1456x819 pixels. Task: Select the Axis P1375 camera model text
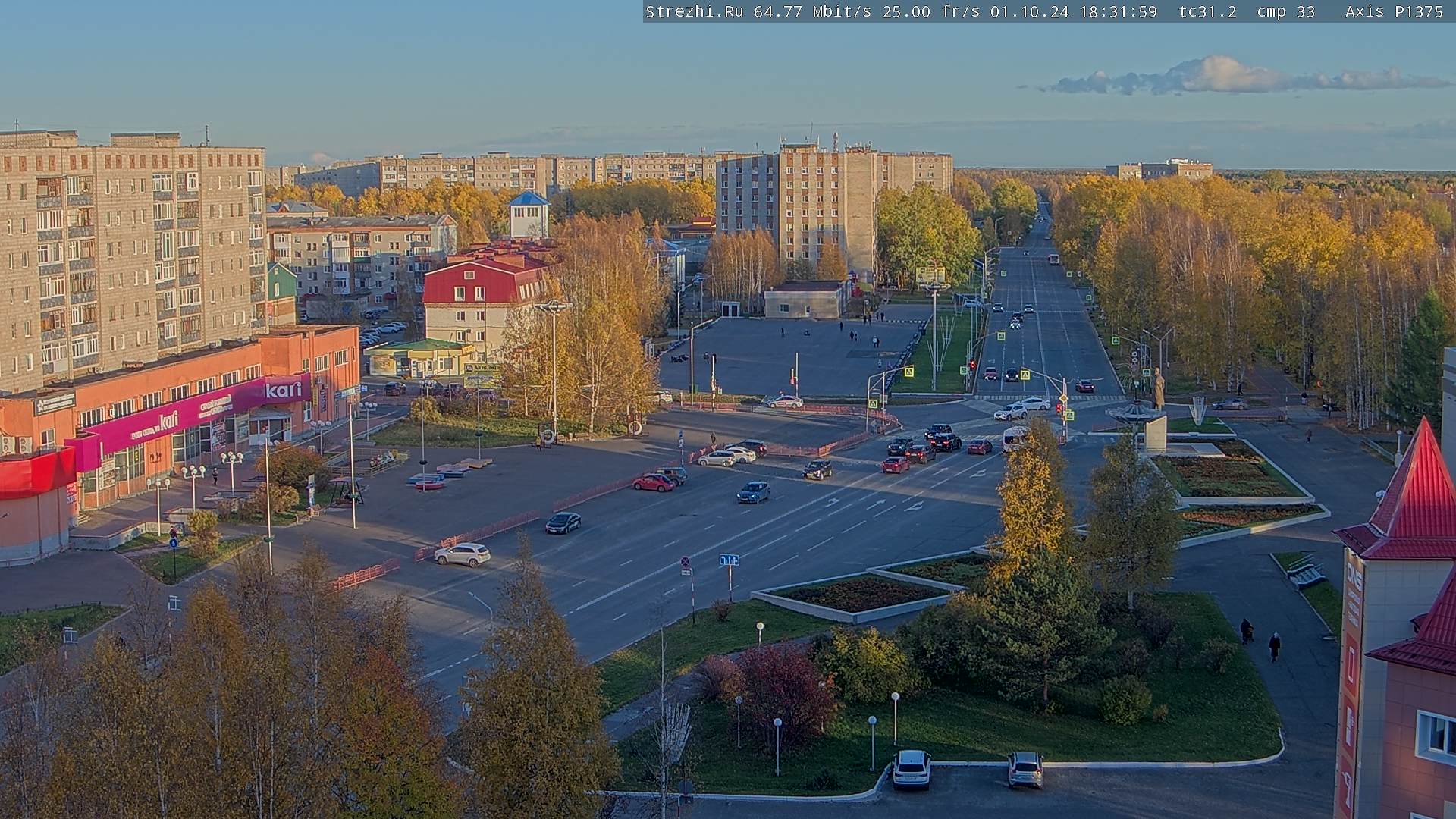[x=1394, y=11]
